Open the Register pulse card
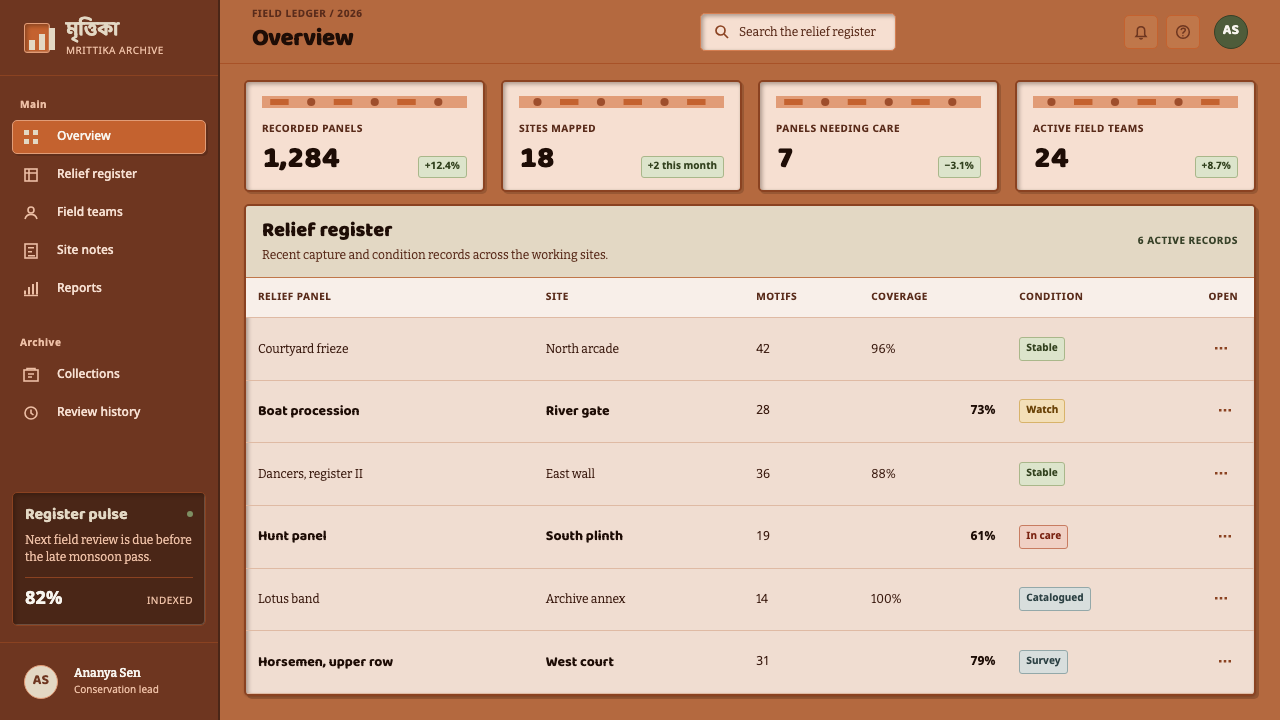The image size is (1280, 720). [109, 559]
